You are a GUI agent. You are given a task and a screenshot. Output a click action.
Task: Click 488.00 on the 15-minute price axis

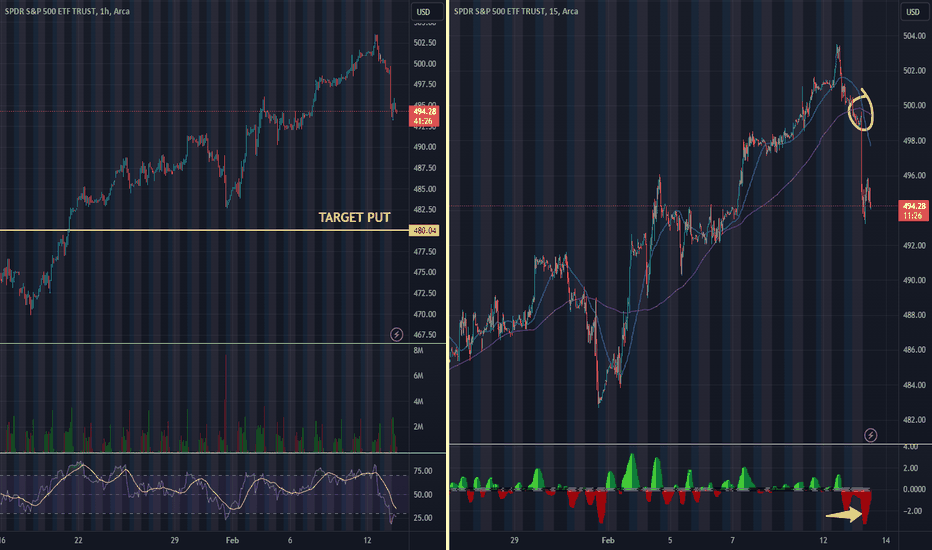pos(914,315)
